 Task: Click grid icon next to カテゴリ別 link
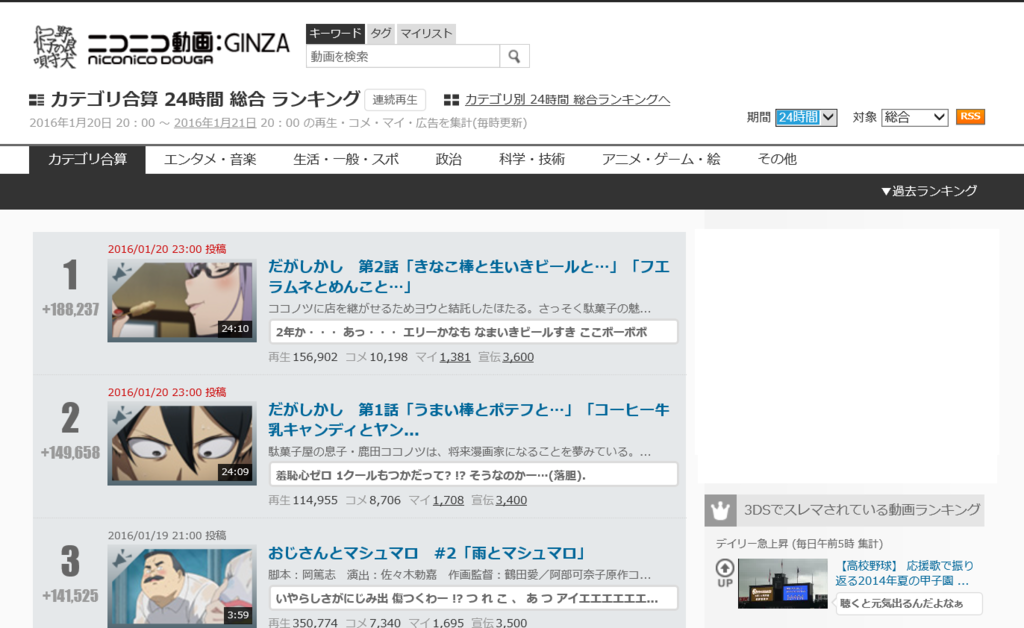coord(451,100)
